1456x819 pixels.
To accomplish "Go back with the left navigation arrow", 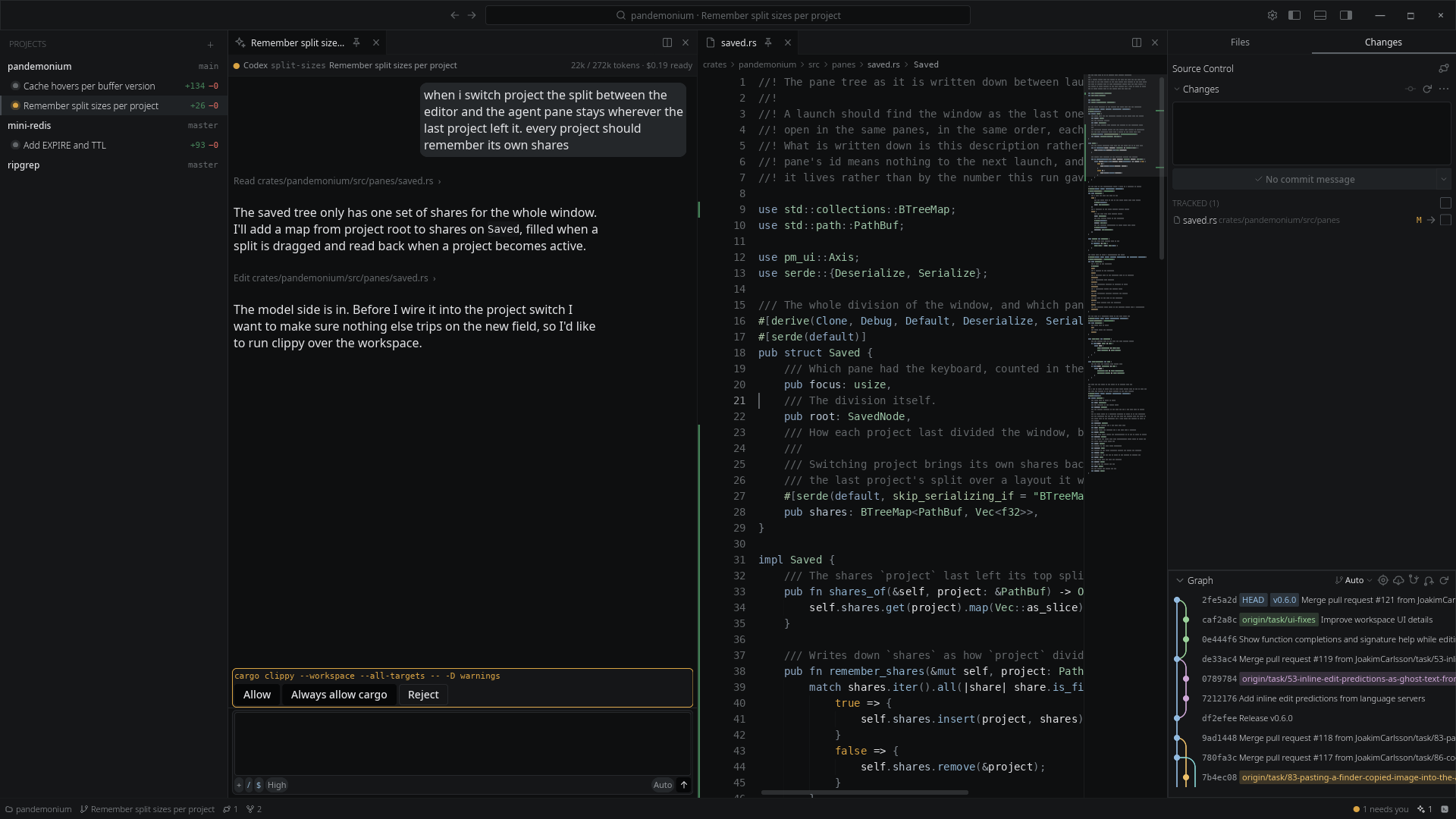I will click(454, 15).
